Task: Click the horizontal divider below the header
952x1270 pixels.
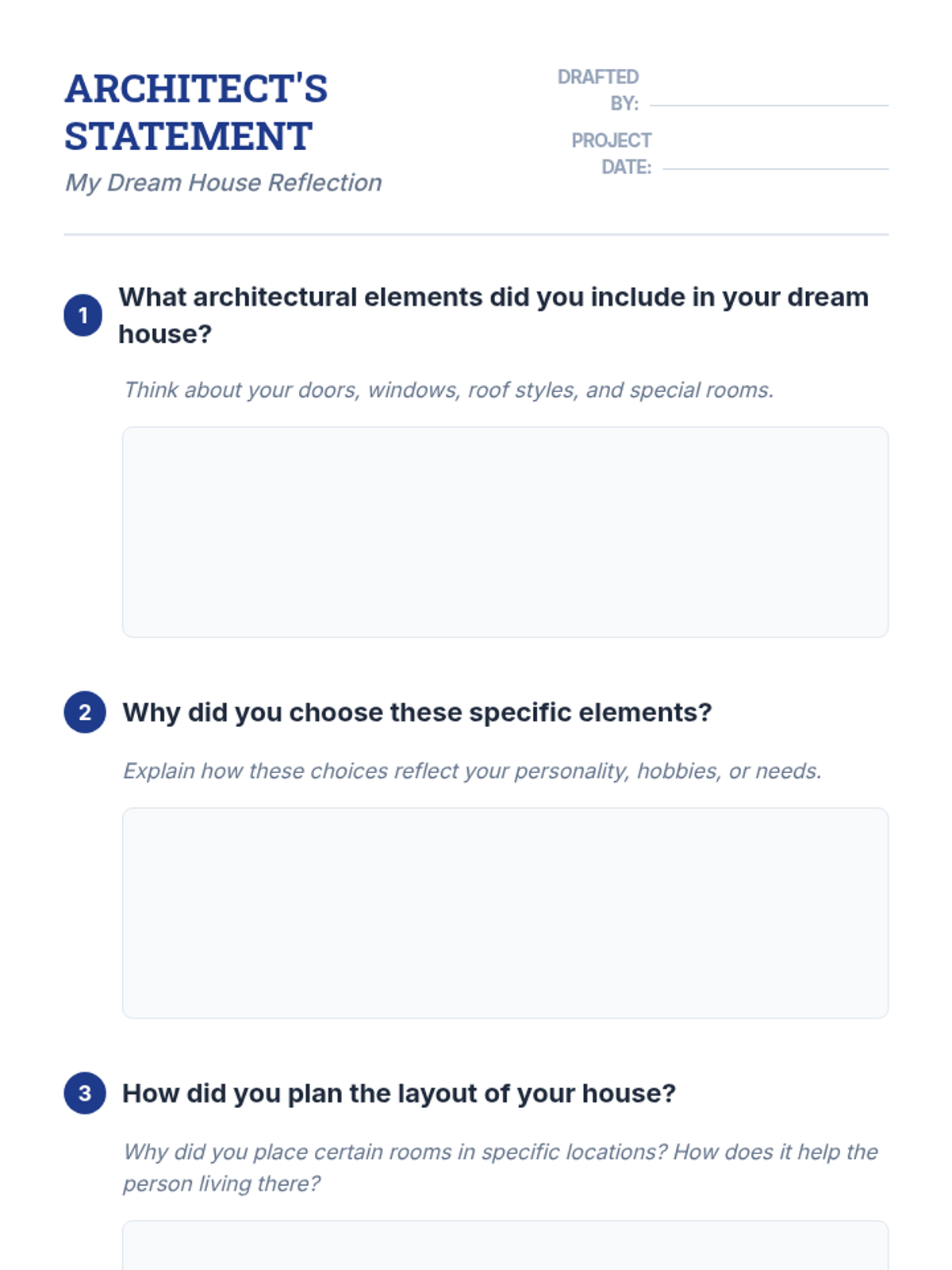Action: point(476,234)
